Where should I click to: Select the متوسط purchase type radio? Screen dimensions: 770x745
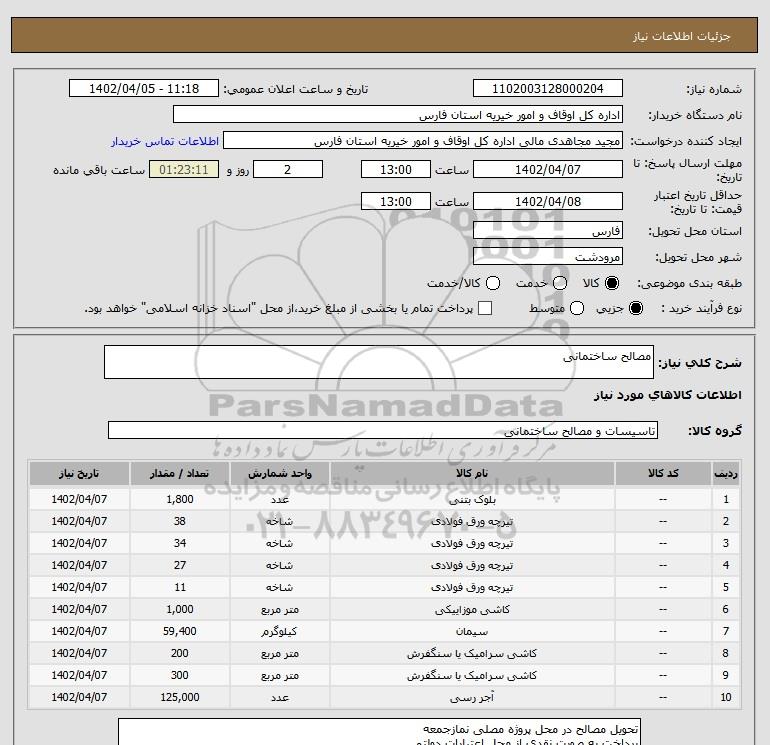(577, 308)
